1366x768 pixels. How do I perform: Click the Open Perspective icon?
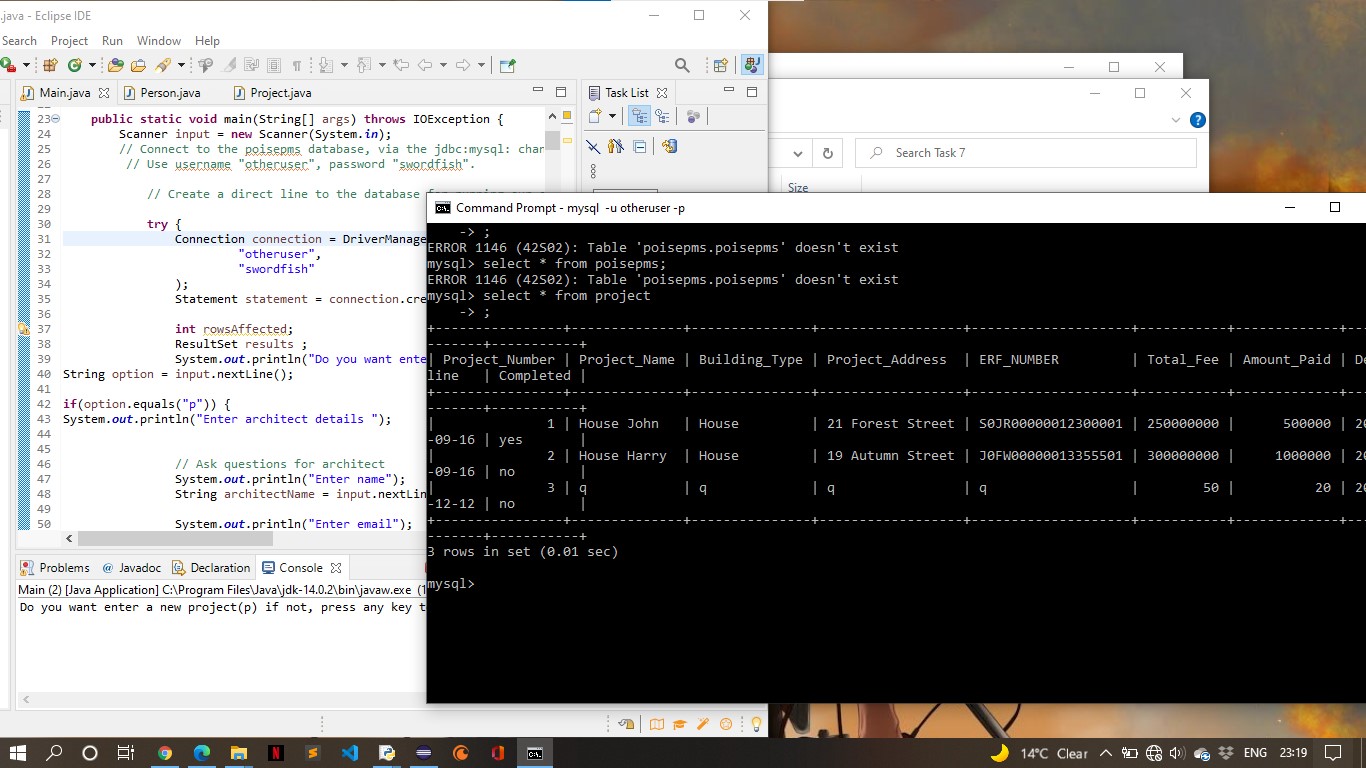(720, 65)
